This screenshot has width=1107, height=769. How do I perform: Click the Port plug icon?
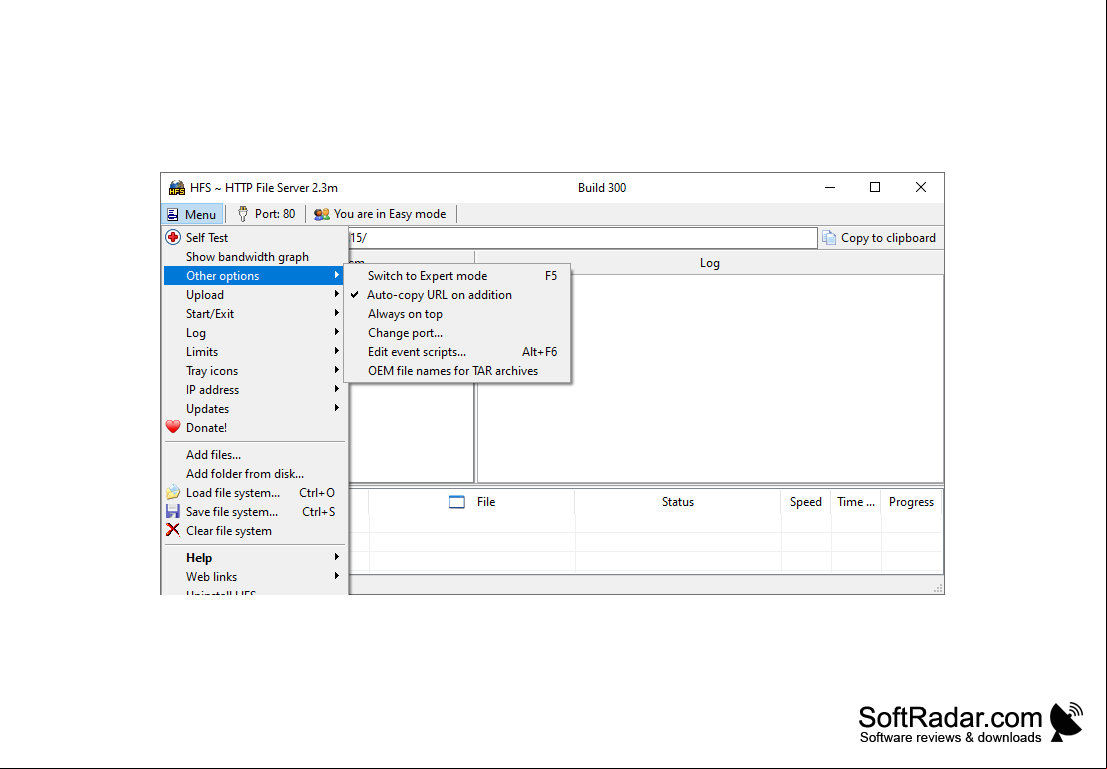[243, 214]
